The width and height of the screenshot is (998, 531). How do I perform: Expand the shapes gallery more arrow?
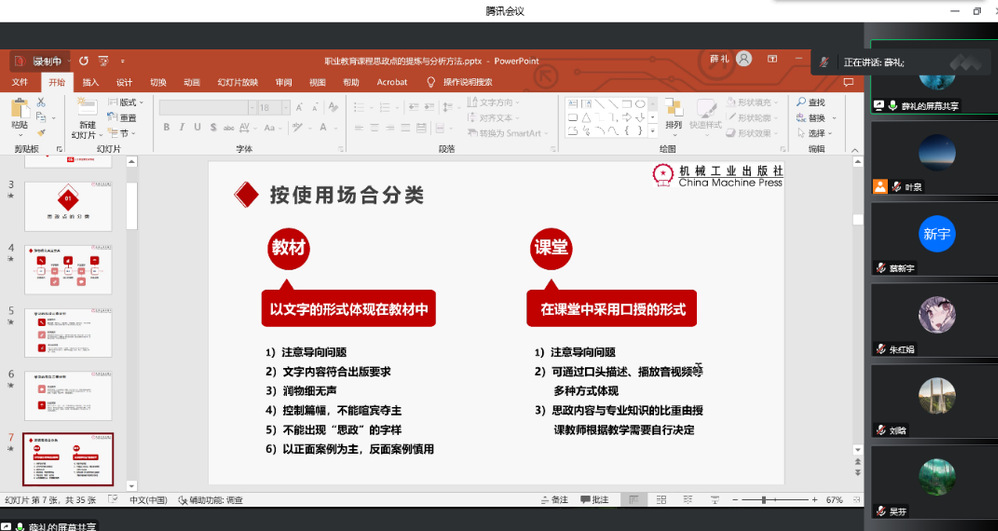tap(654, 131)
